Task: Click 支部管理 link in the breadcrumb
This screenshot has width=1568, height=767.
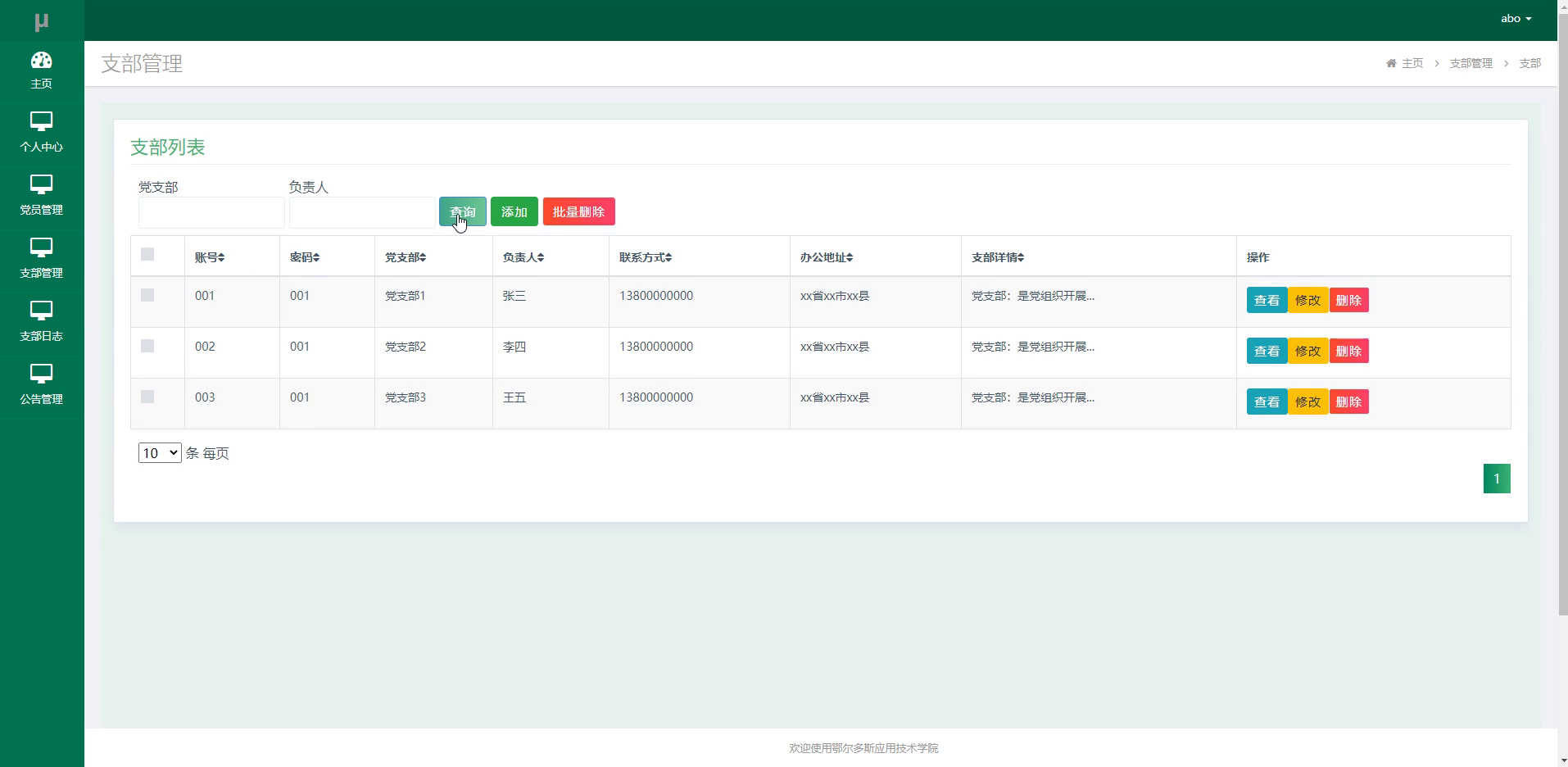Action: [x=1471, y=63]
